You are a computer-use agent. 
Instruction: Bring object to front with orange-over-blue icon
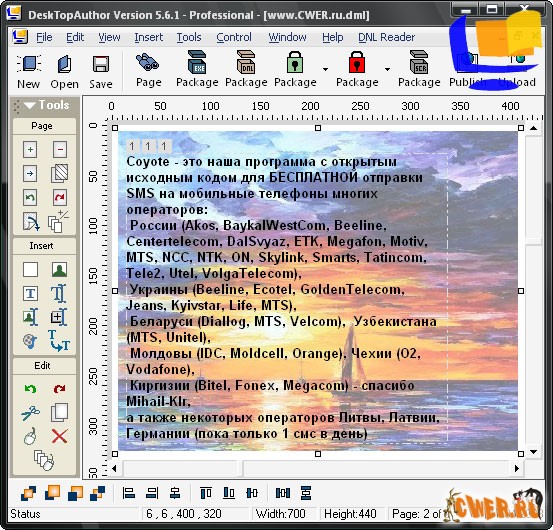(x=53, y=493)
